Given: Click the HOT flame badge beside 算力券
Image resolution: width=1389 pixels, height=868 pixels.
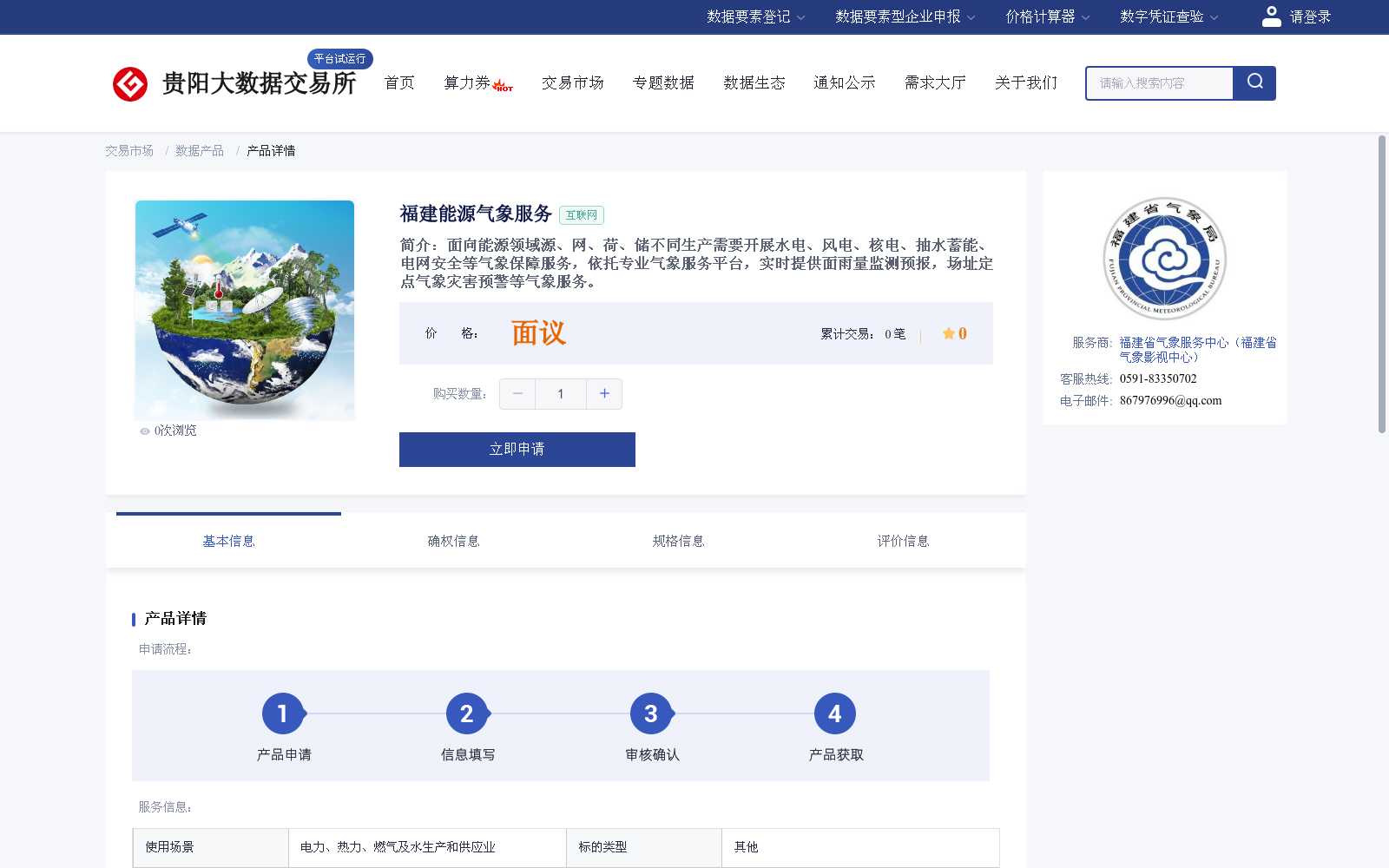Looking at the screenshot, I should coord(503,85).
